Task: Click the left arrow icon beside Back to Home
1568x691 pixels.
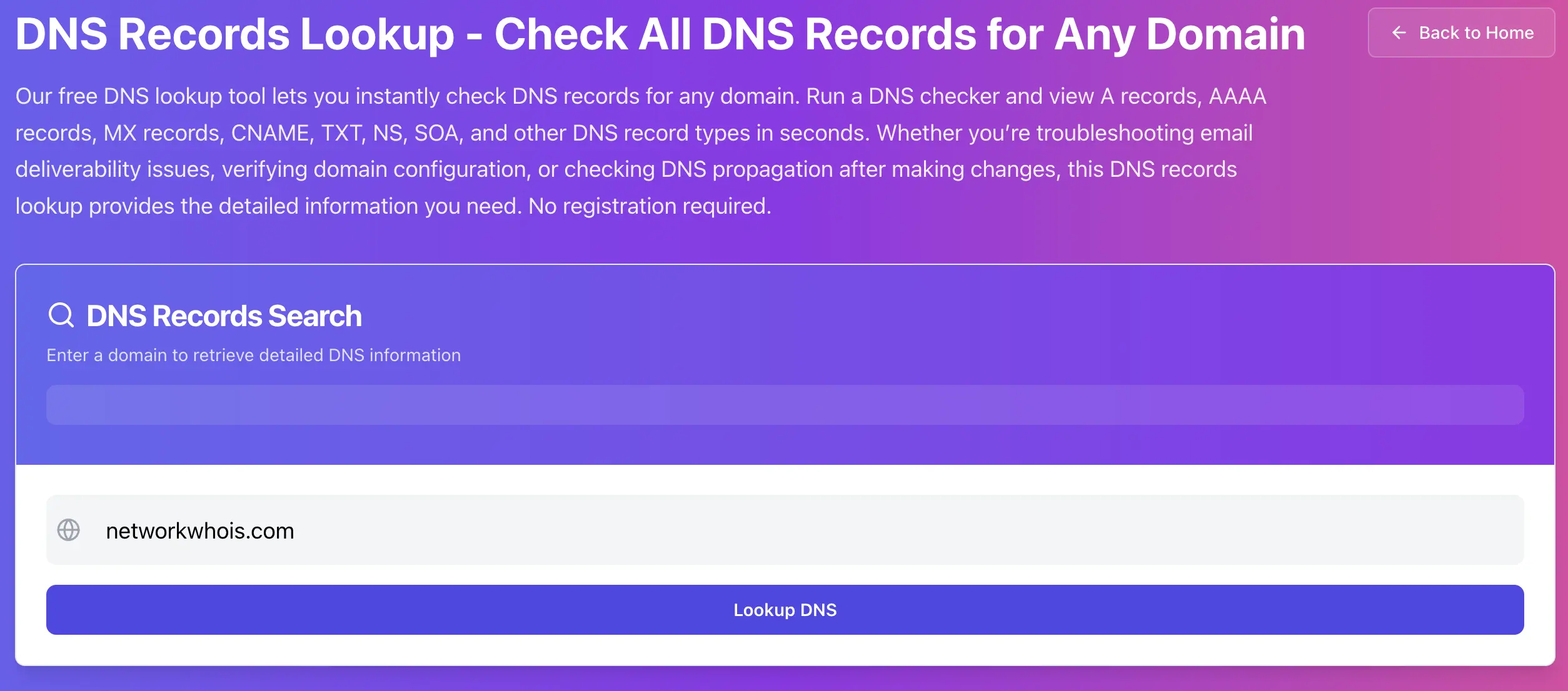Action: 1399,32
